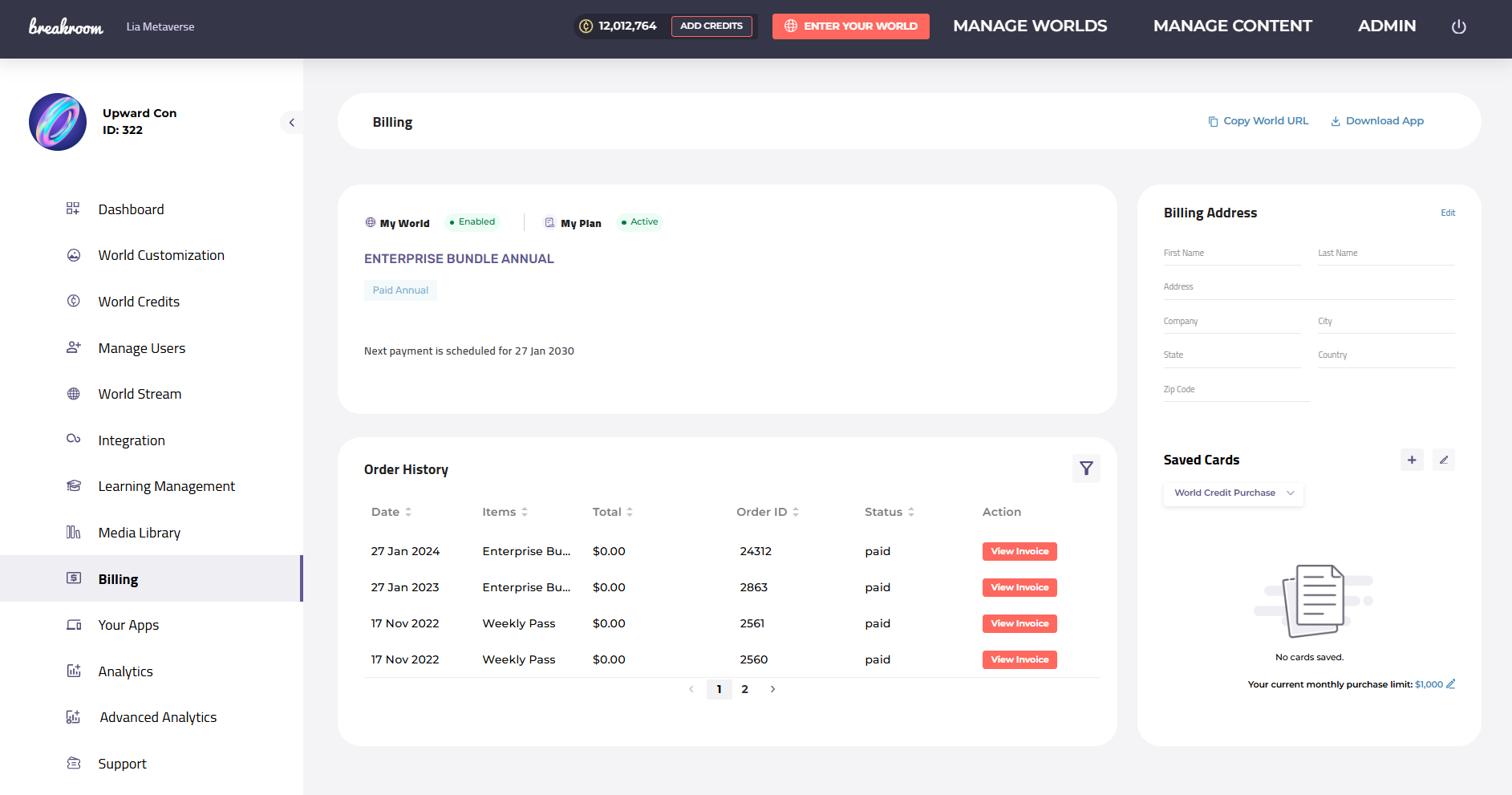Sort order history by Order ID

[x=796, y=512]
